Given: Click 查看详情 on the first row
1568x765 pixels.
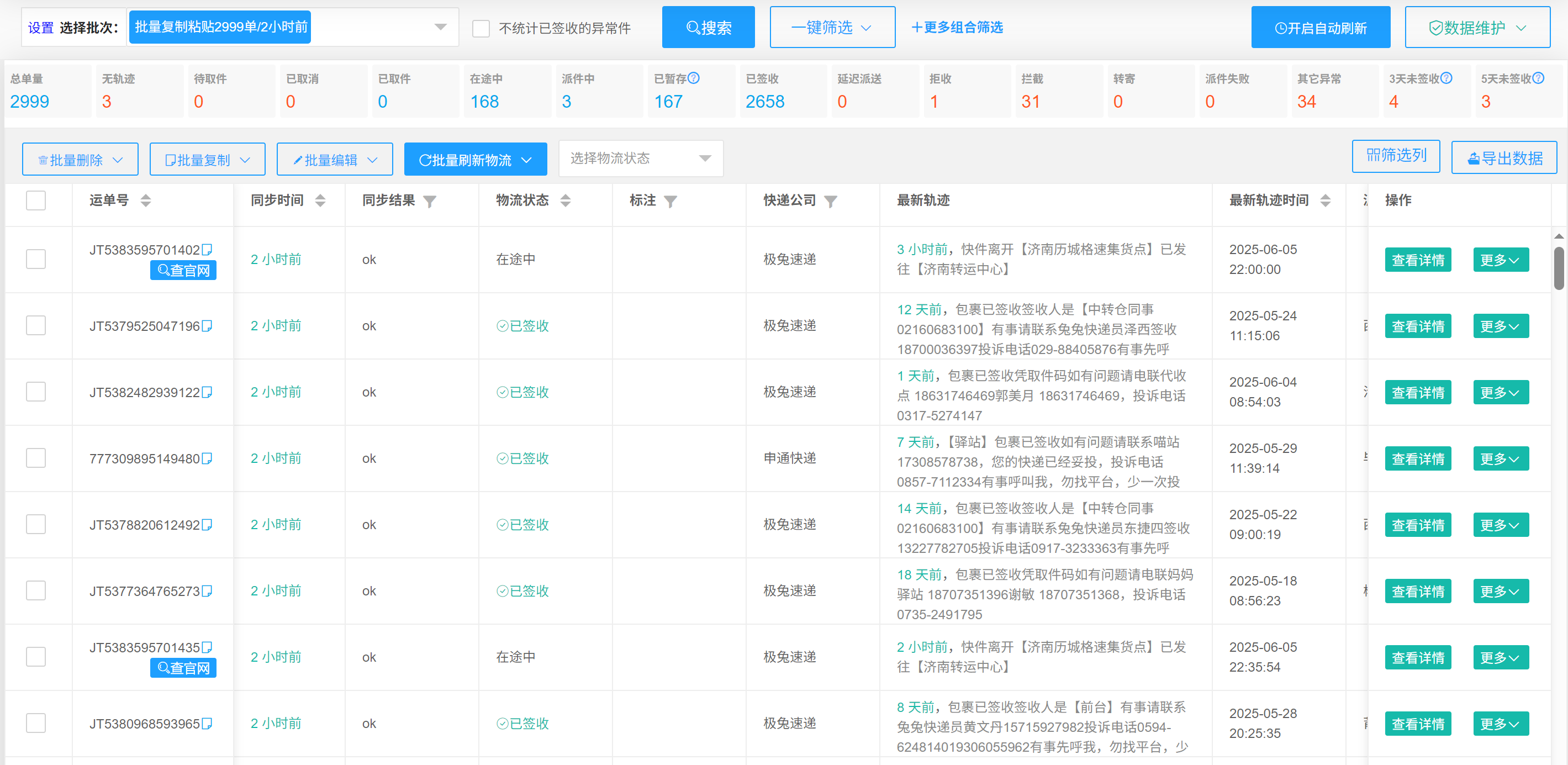Looking at the screenshot, I should (1418, 259).
